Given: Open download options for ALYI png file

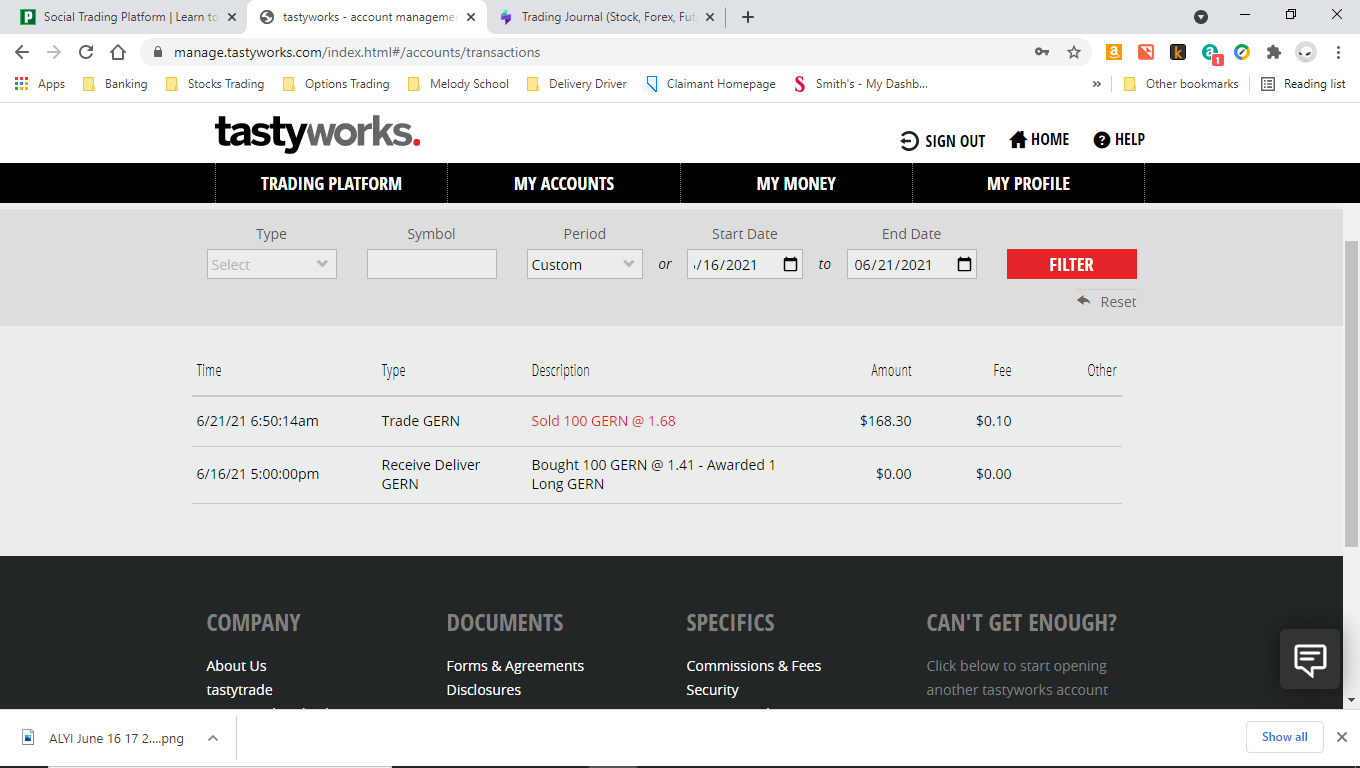Looking at the screenshot, I should pyautogui.click(x=213, y=738).
